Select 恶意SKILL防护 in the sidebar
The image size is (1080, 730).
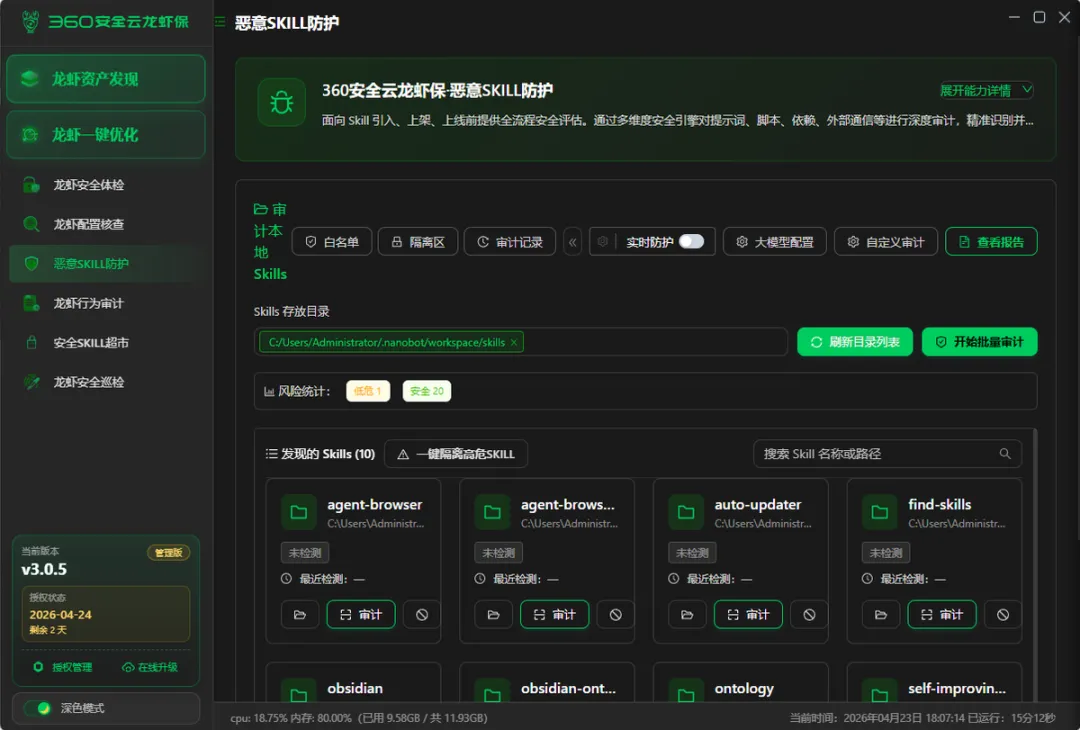click(x=106, y=264)
